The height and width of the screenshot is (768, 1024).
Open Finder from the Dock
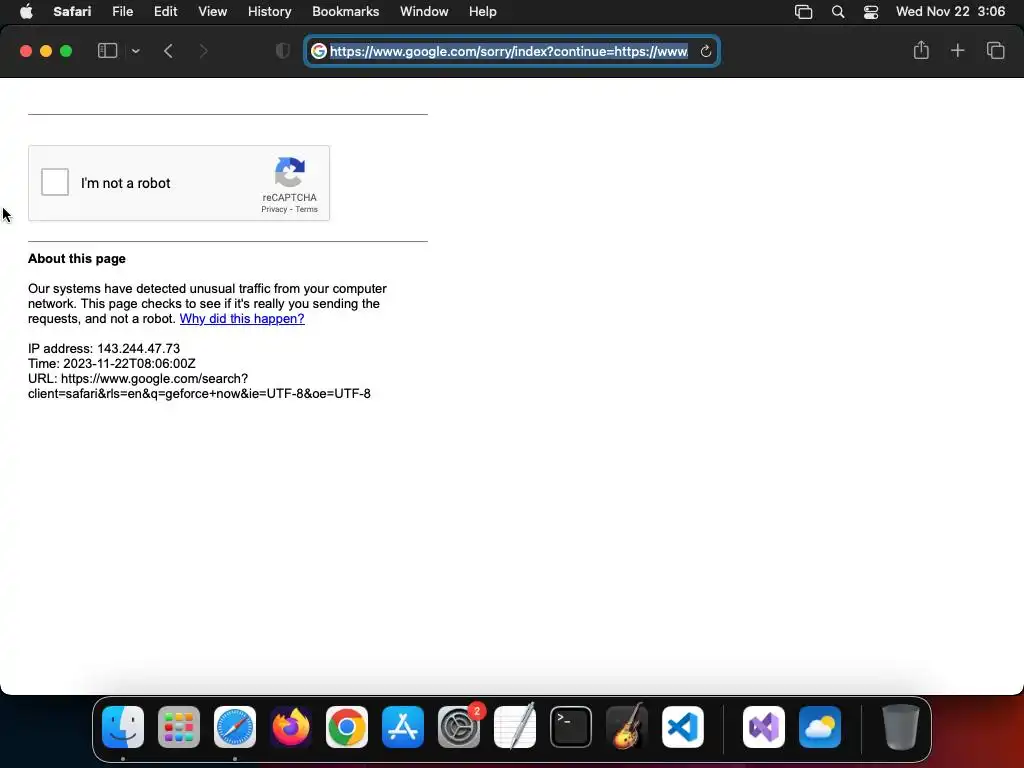click(x=123, y=727)
